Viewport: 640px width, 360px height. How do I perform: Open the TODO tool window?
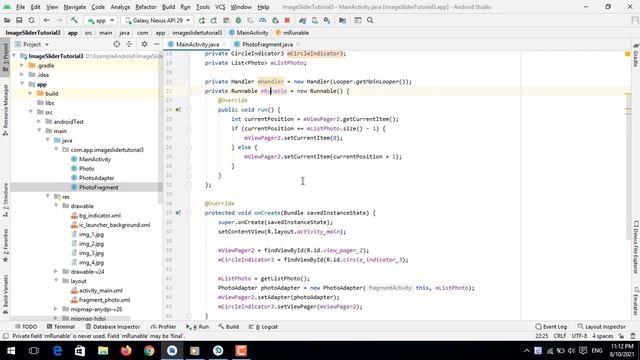26,327
